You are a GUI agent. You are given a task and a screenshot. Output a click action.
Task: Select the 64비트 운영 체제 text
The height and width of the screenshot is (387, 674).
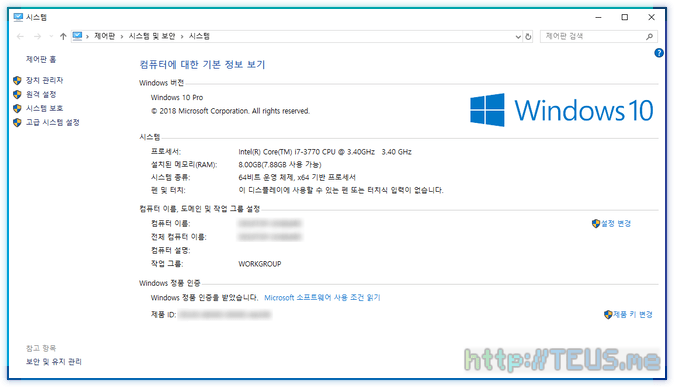point(297,177)
